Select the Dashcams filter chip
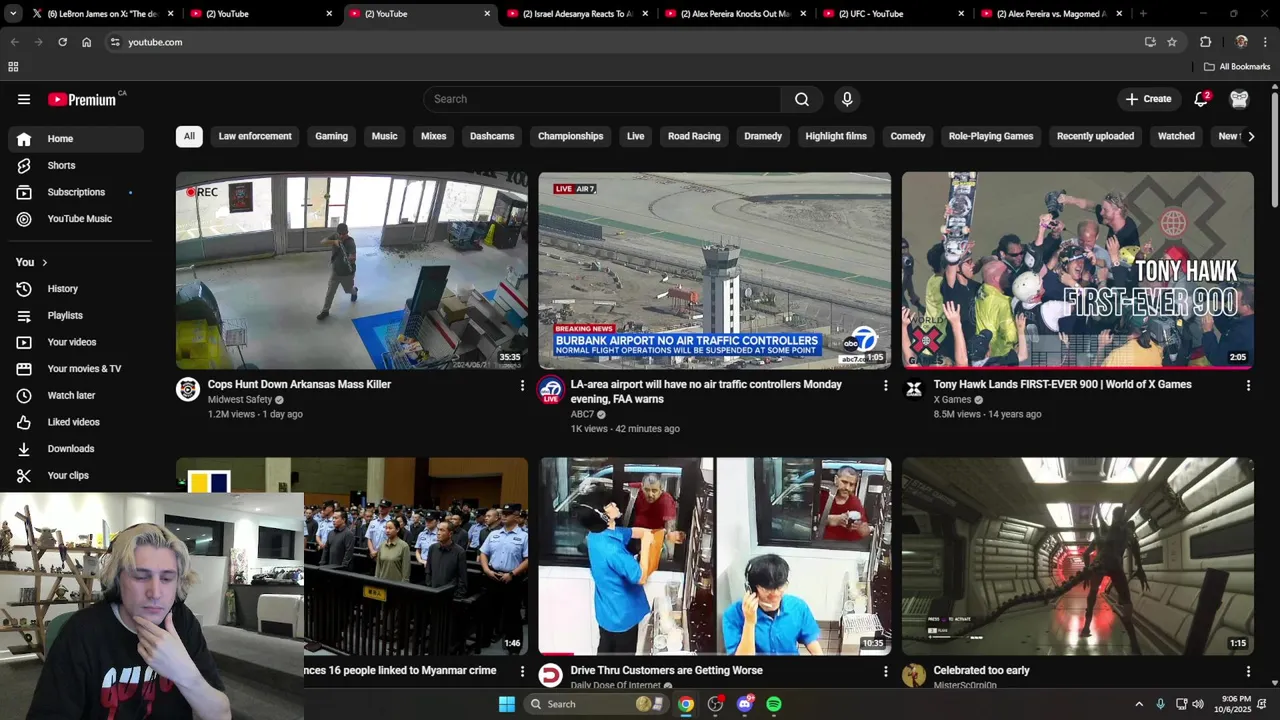 tap(492, 136)
